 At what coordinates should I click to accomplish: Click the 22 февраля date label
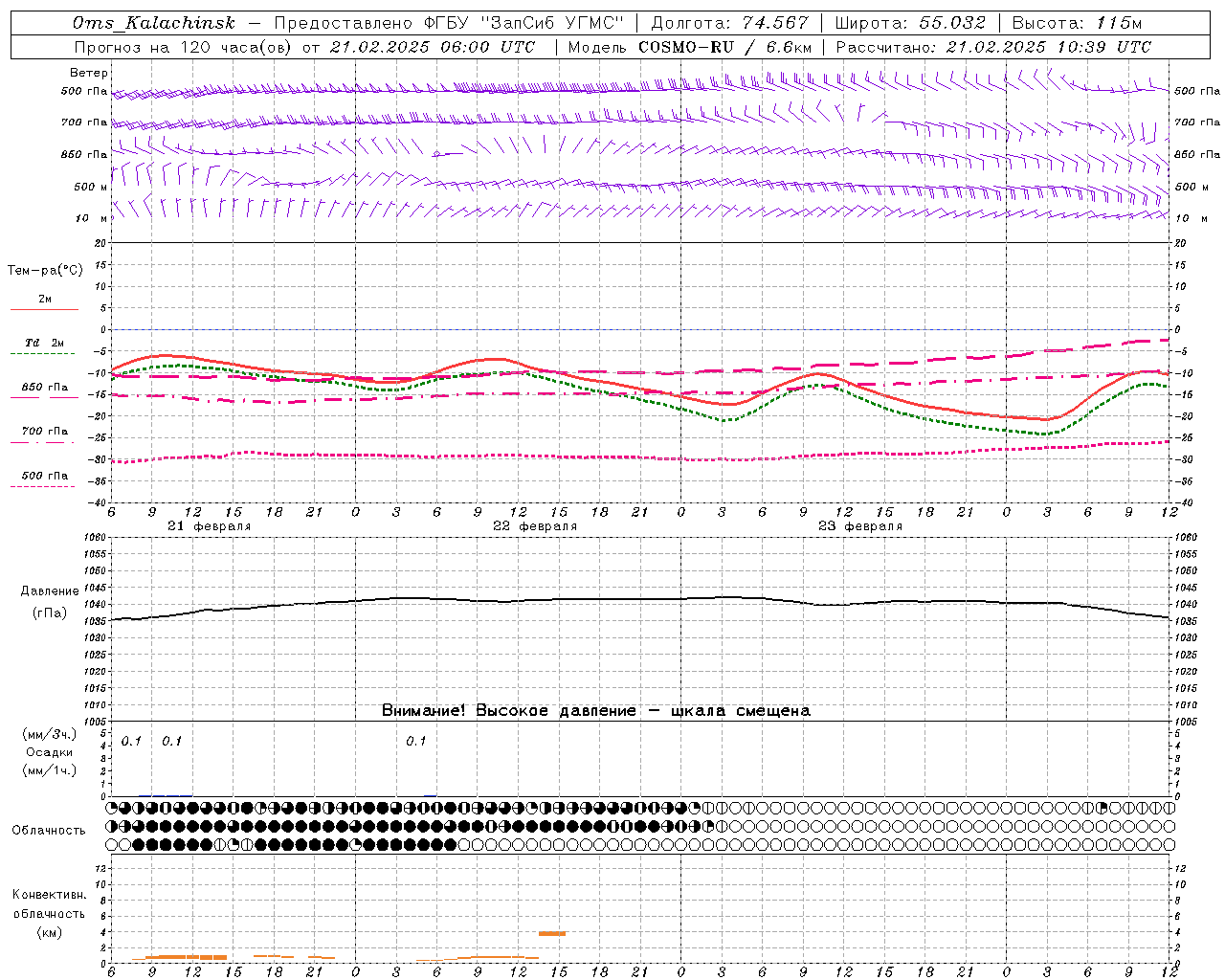[535, 526]
